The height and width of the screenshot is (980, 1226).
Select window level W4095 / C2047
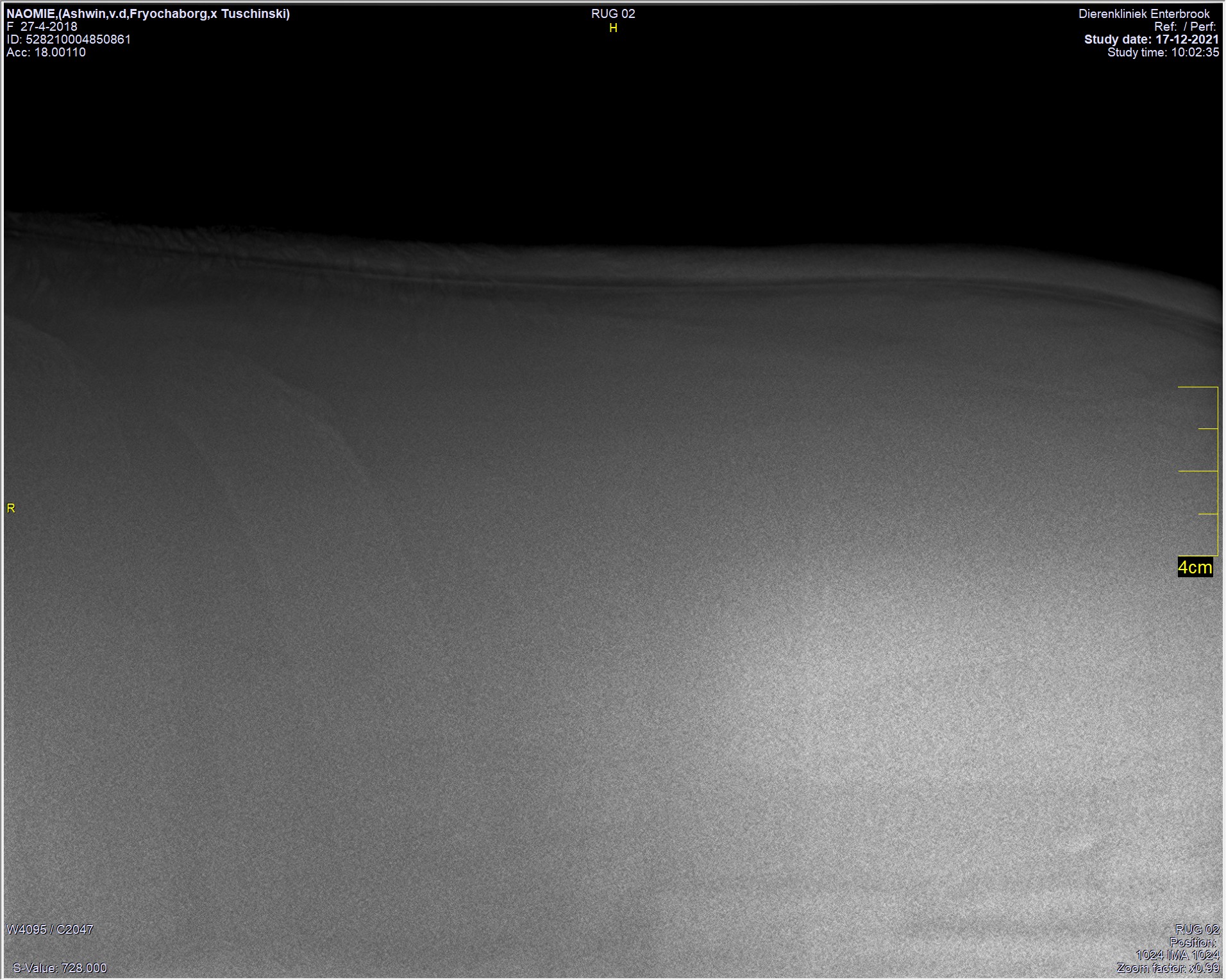(x=50, y=929)
